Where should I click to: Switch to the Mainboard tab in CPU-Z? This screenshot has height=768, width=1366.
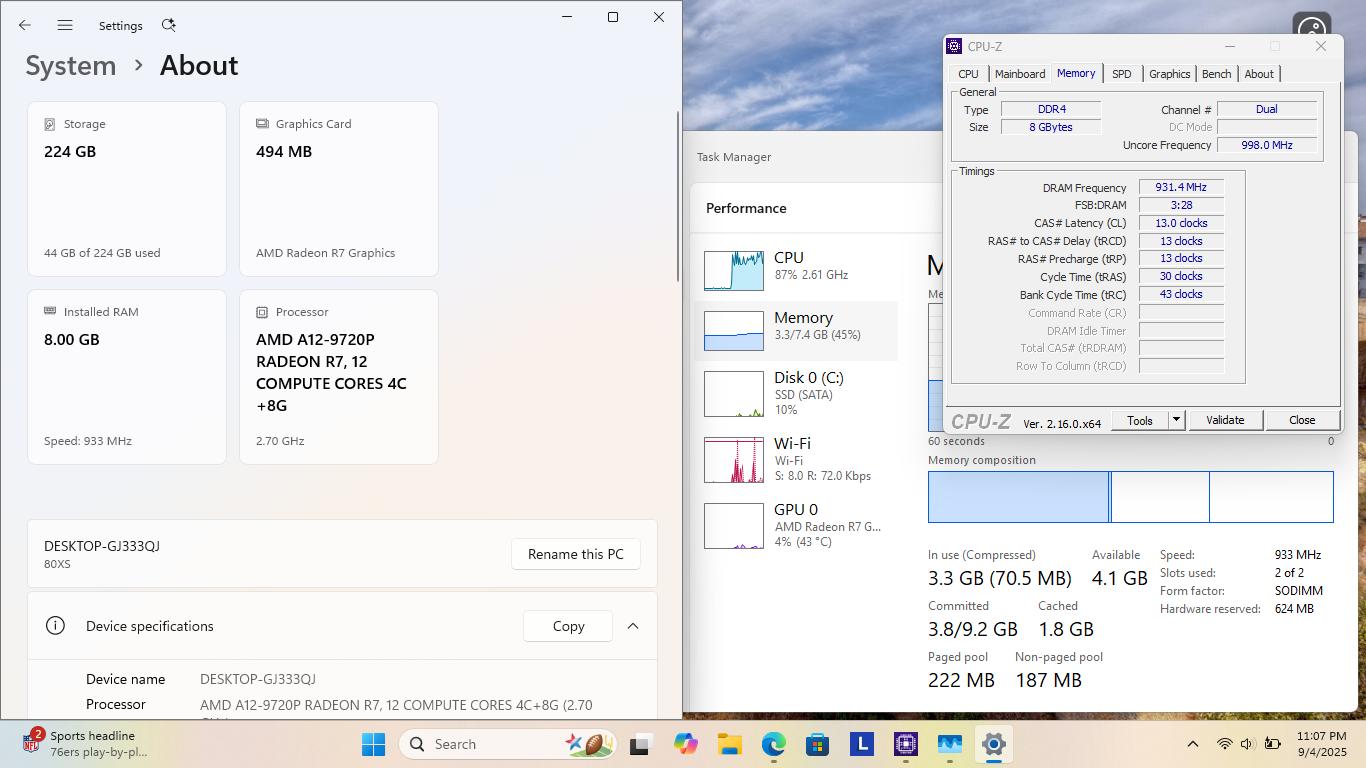pos(1020,74)
